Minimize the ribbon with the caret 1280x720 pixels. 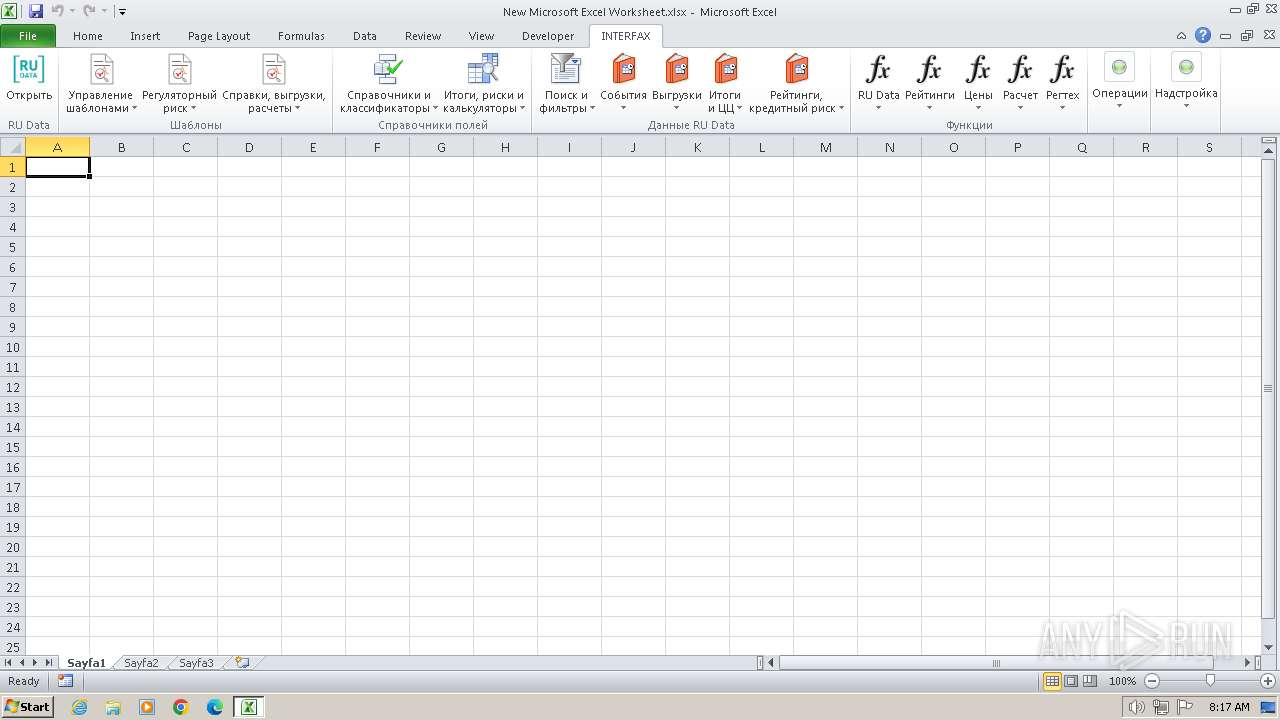(x=1182, y=35)
